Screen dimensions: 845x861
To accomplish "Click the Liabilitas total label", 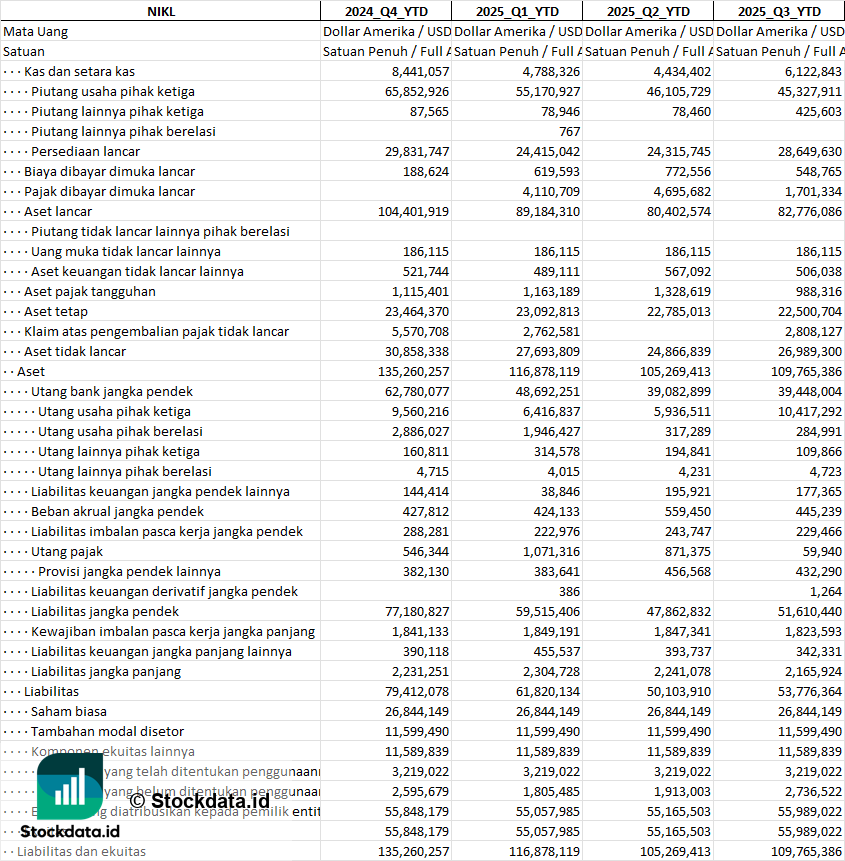I will click(x=52, y=692).
